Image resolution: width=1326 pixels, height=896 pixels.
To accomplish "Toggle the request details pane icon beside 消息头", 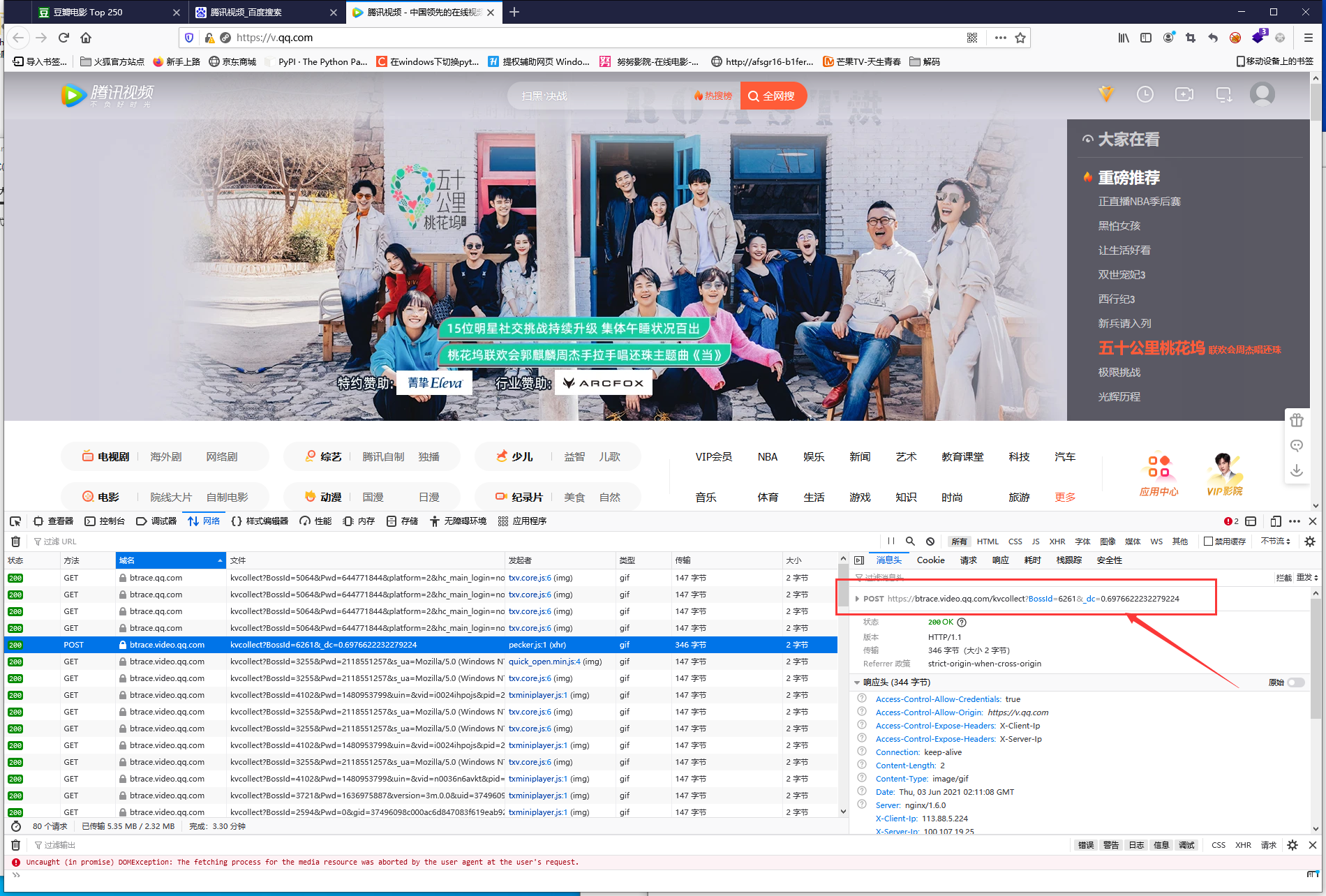I will [x=859, y=560].
